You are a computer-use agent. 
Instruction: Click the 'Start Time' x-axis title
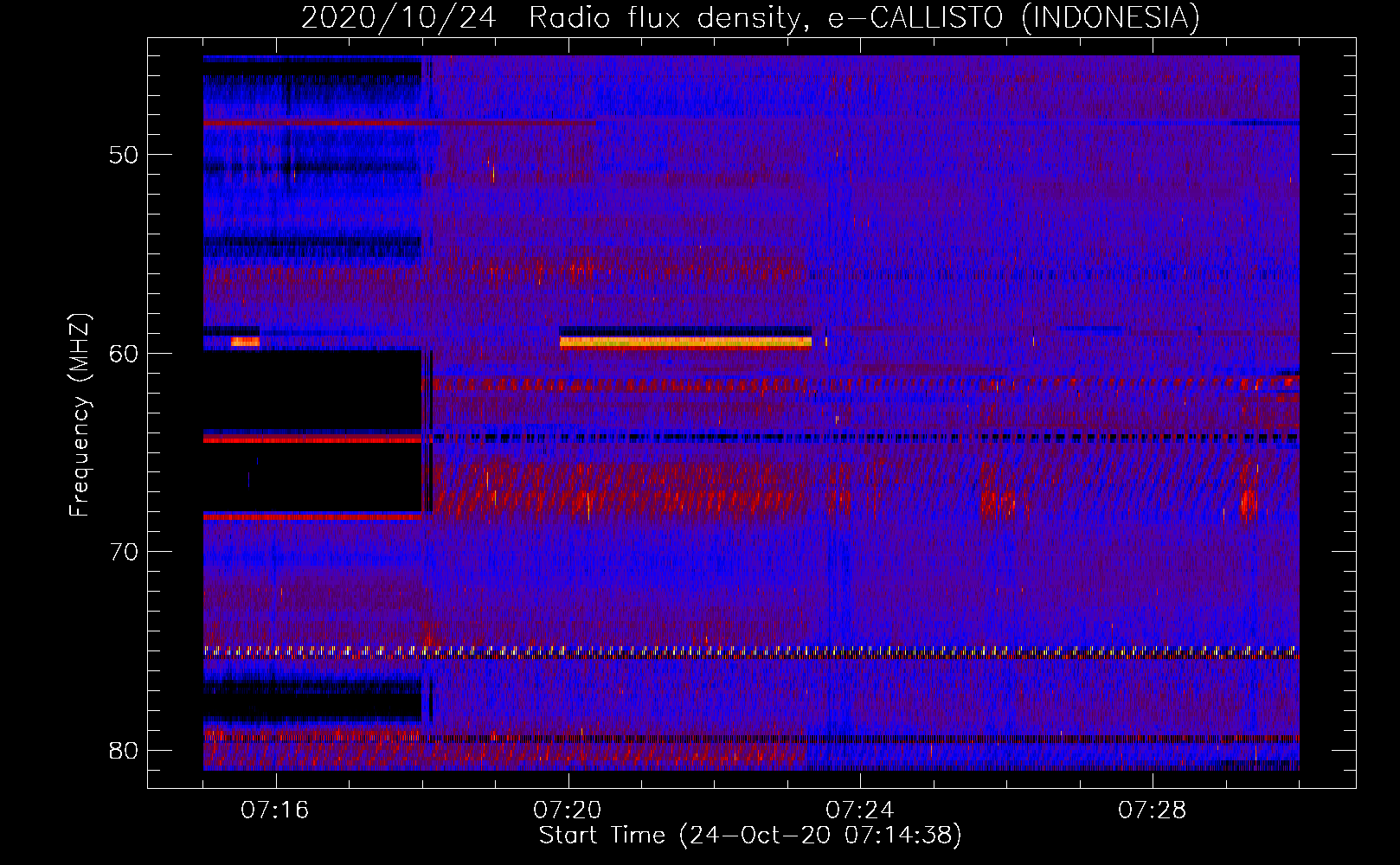click(750, 836)
